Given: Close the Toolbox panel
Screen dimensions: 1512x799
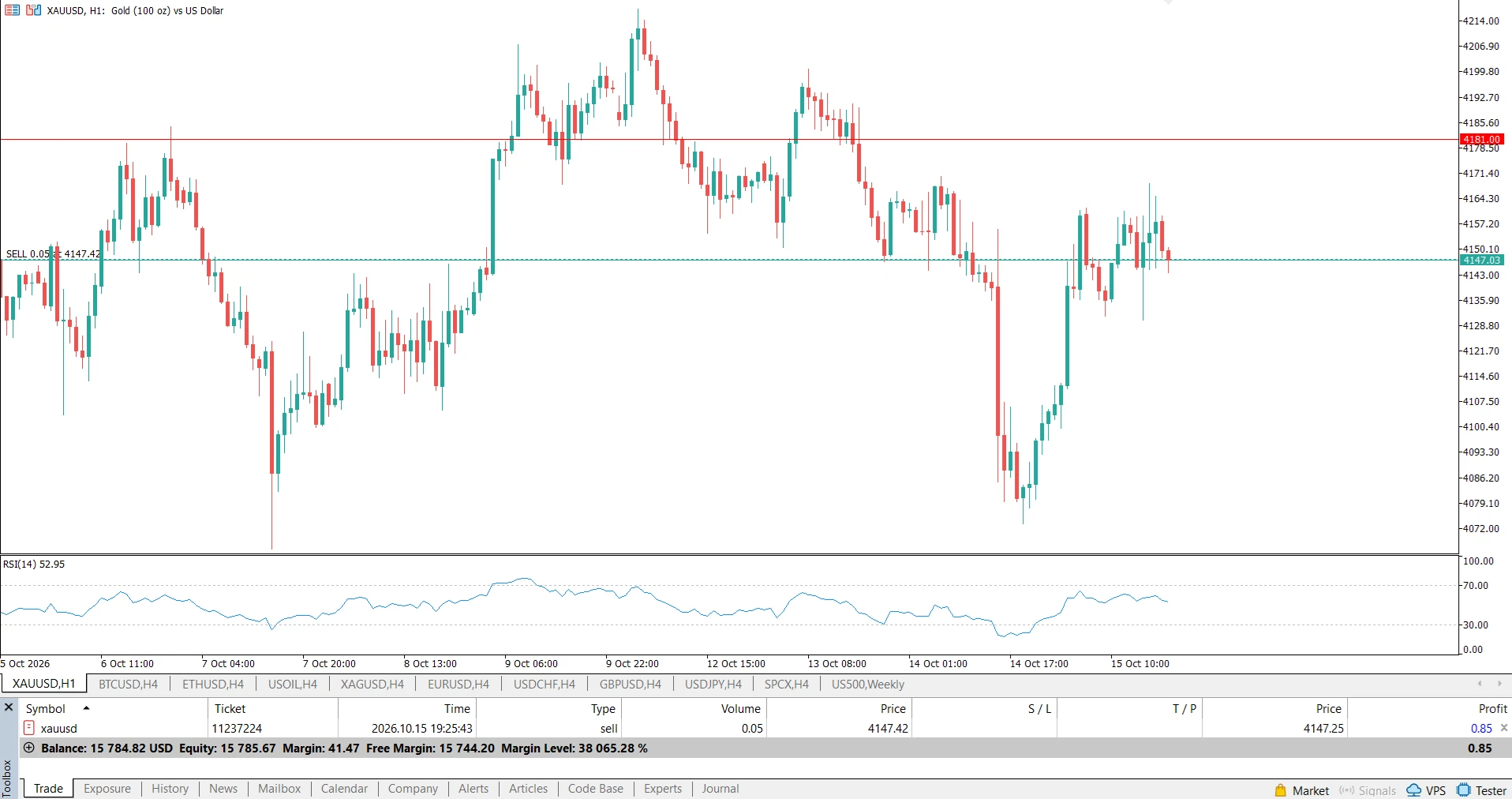Looking at the screenshot, I should [9, 707].
